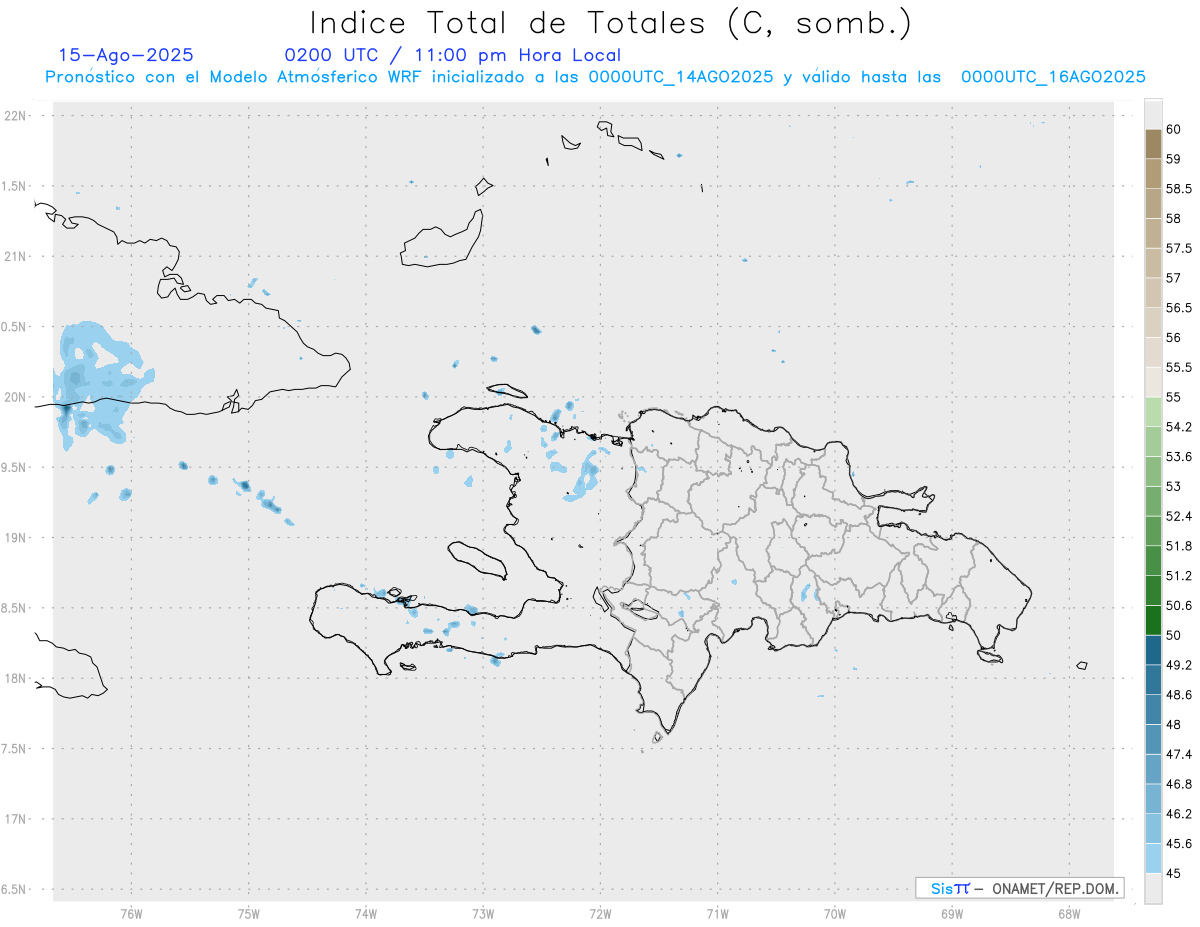The image size is (1200, 927).
Task: Click the '22N' latitude label
Action: (x=15, y=115)
